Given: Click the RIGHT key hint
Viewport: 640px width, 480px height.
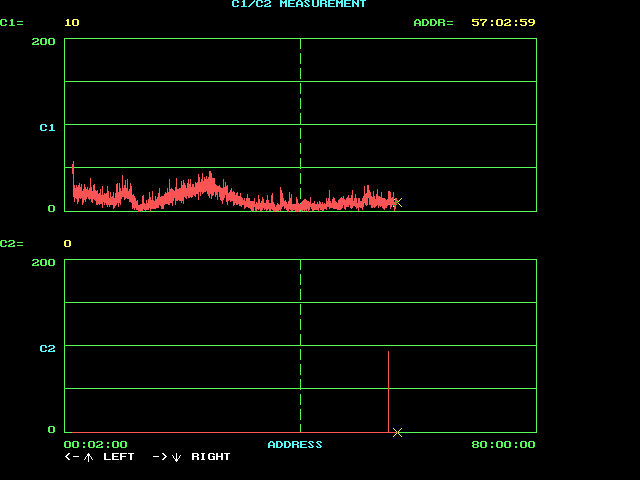Looking at the screenshot, I should (x=211, y=457).
